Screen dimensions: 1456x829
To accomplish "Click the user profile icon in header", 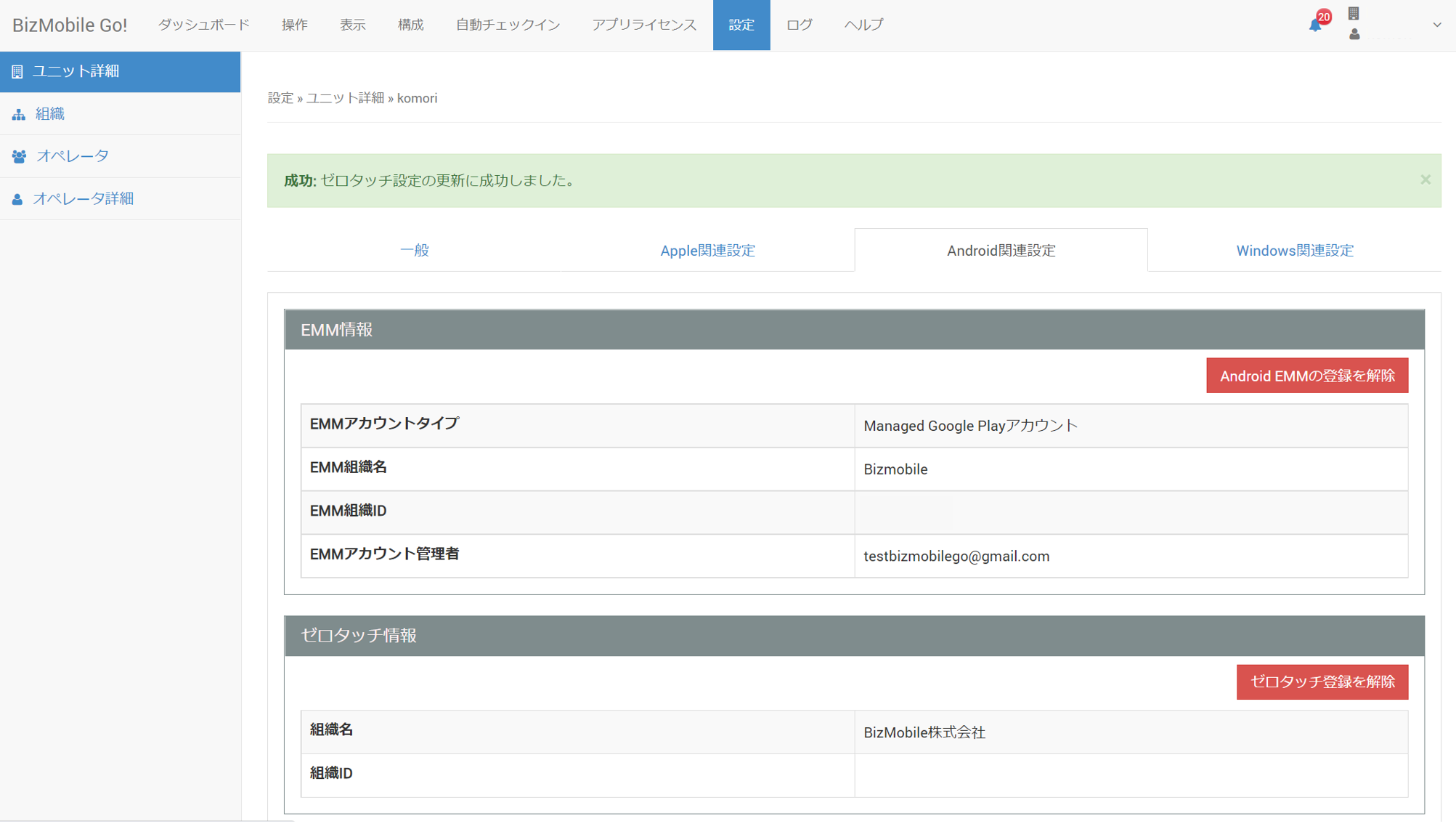I will [x=1354, y=34].
